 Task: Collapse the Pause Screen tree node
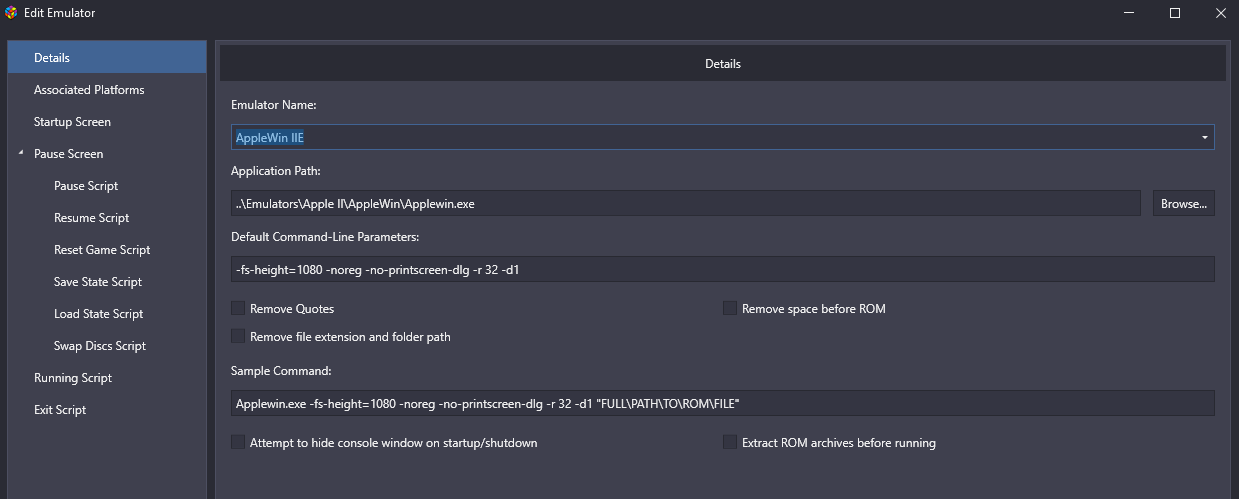click(x=21, y=154)
